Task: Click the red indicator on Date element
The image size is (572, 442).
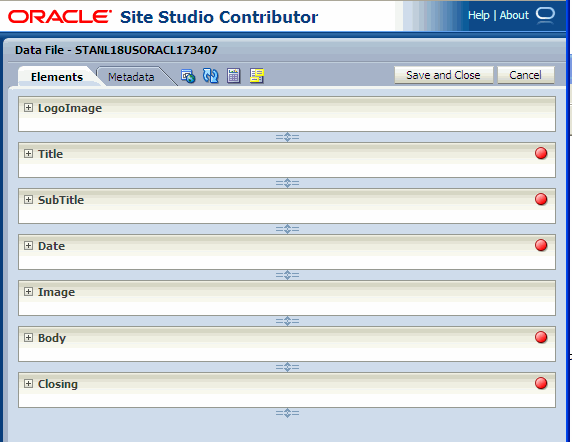Action: pos(541,245)
